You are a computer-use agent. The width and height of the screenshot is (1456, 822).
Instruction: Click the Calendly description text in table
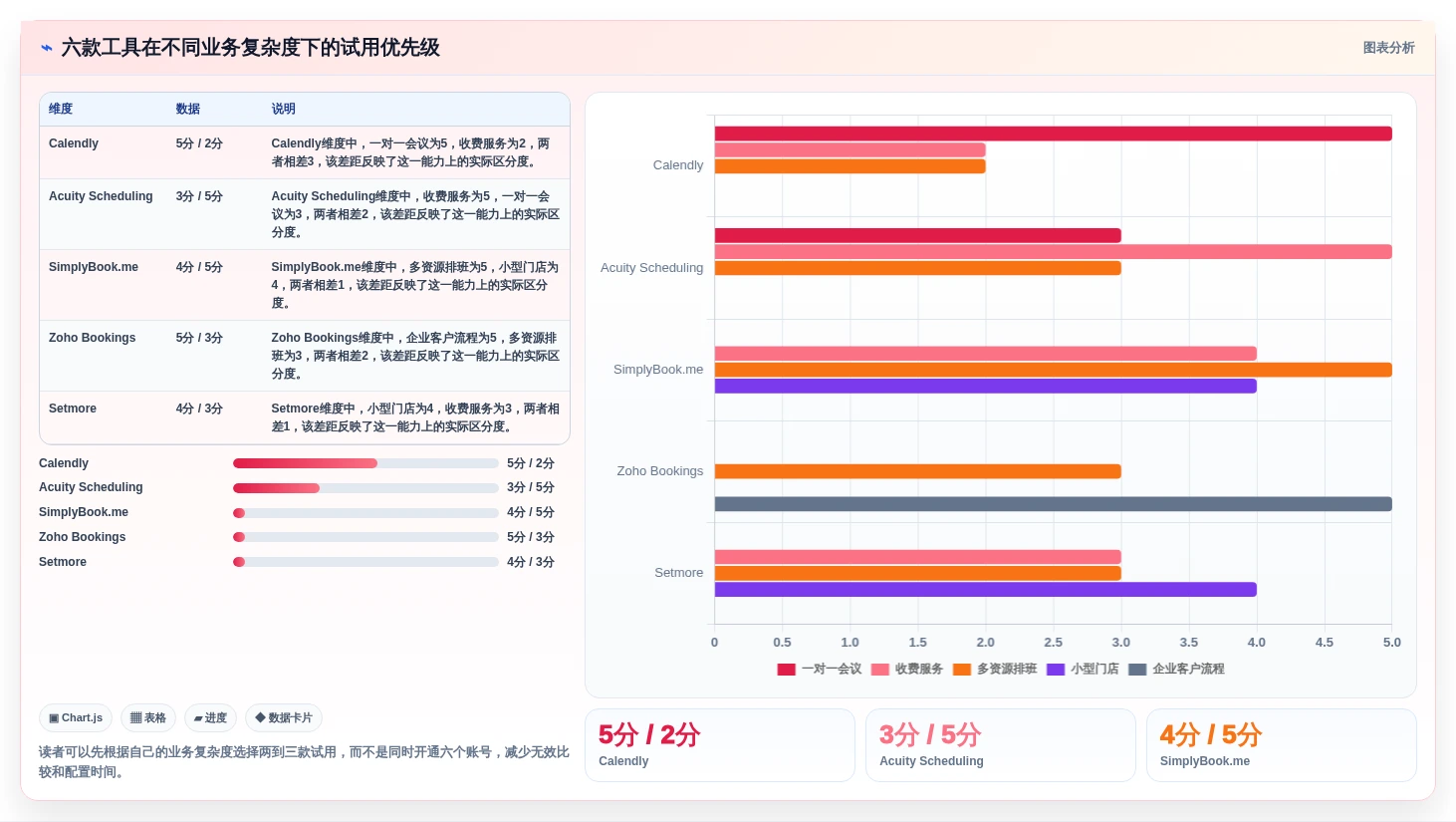coord(411,152)
